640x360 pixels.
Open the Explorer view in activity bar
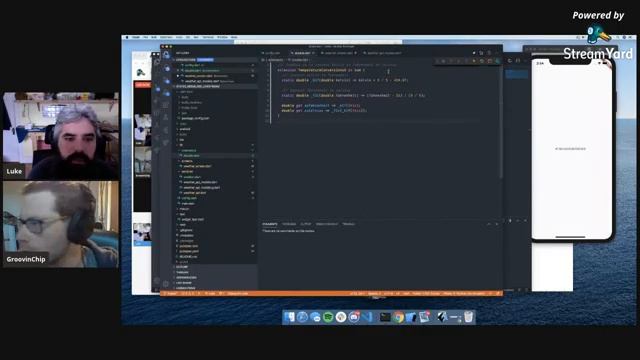(166, 55)
